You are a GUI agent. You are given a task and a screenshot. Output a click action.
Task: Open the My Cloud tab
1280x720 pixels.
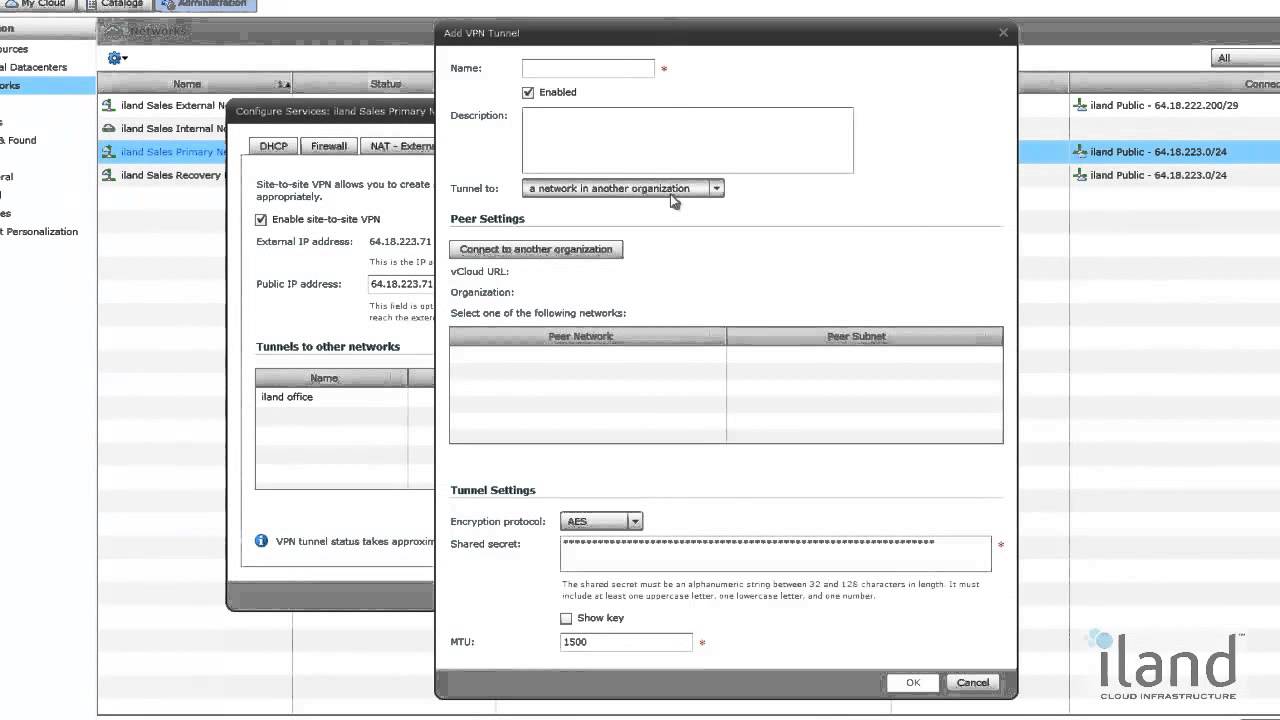(x=35, y=4)
